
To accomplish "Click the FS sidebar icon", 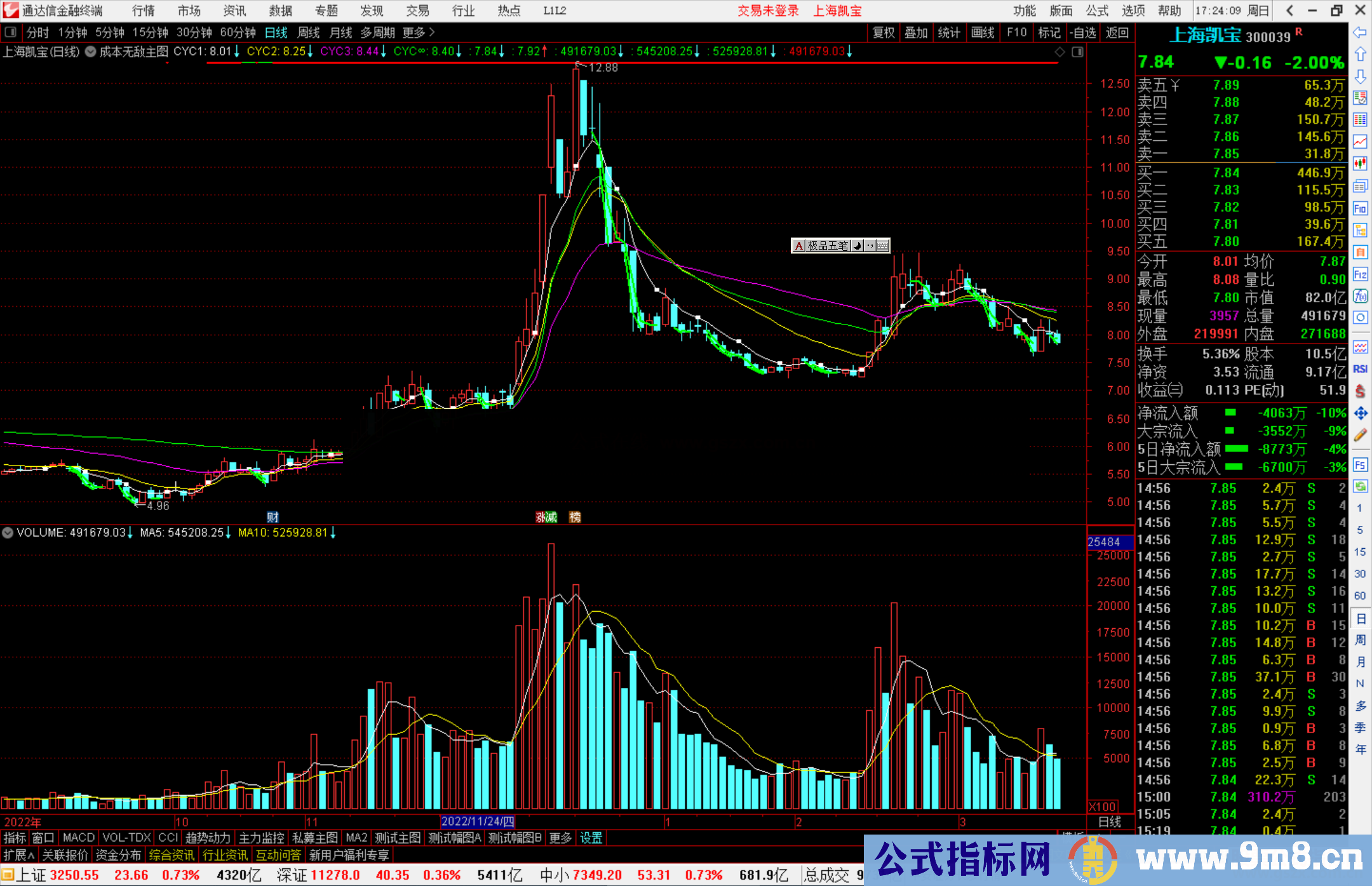I will pyautogui.click(x=1360, y=465).
